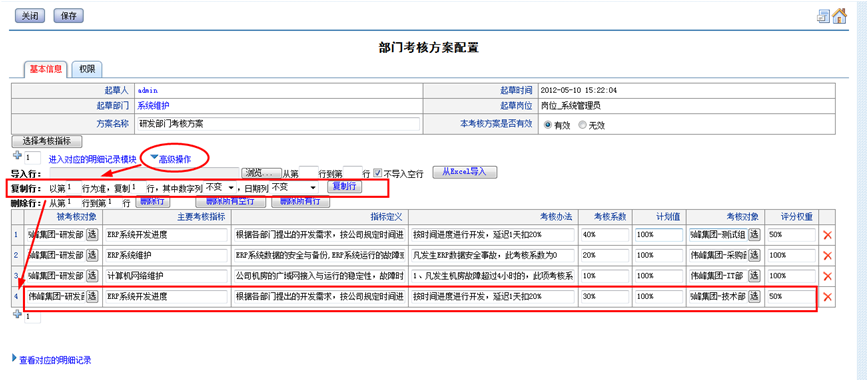Click 指标定义 field starting 公司机房的广域网

click(319, 276)
